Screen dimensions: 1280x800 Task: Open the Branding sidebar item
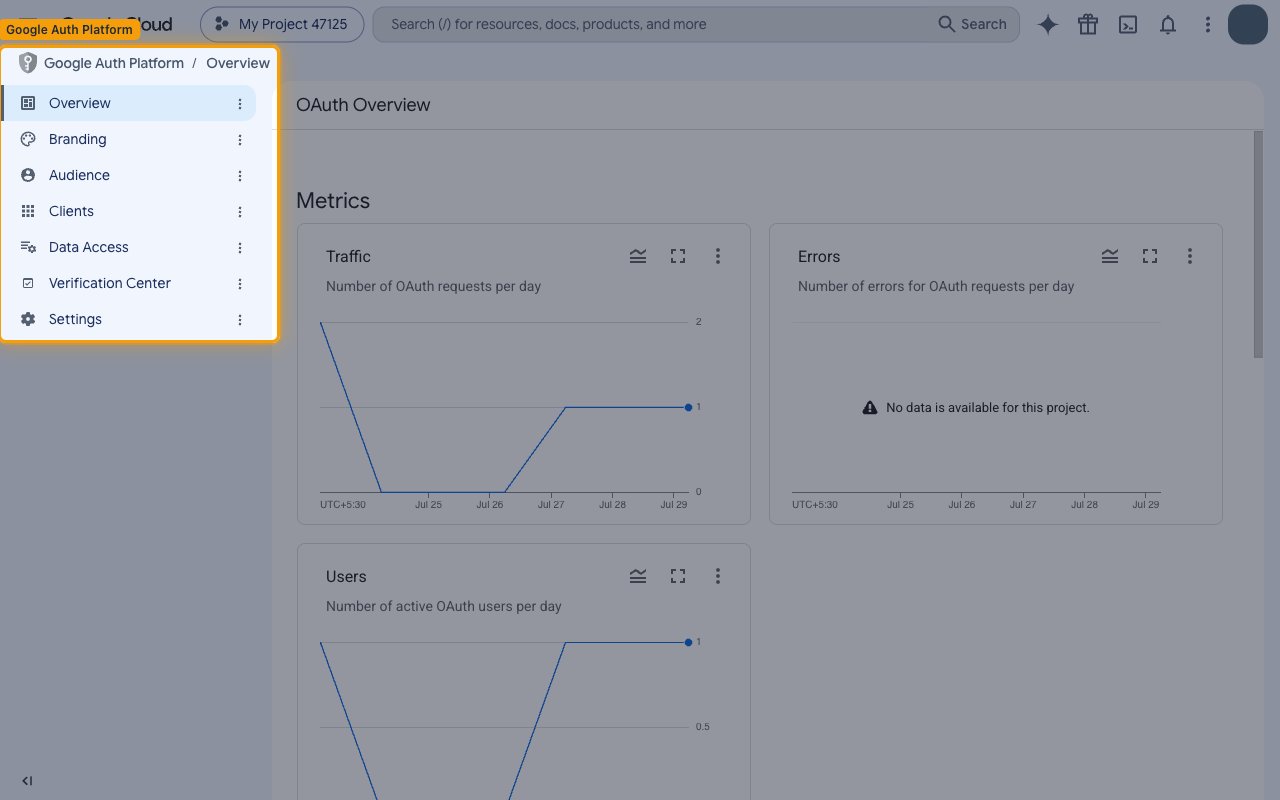(x=128, y=139)
